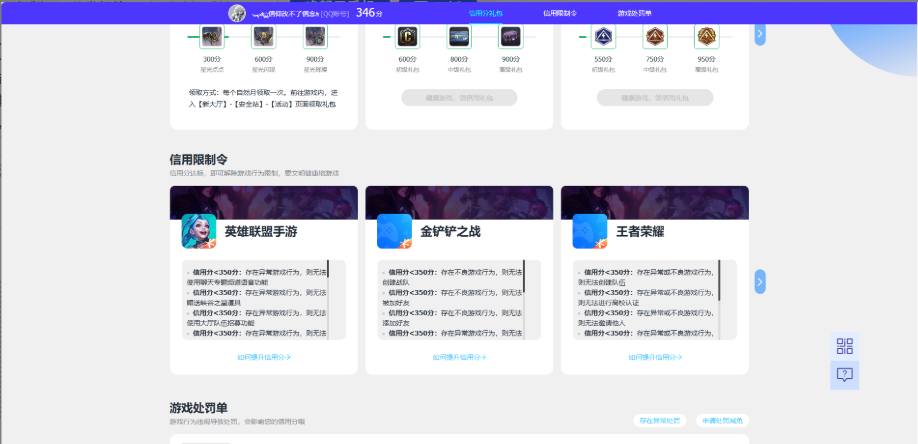Select the first card's 900分 reward icon

[x=316, y=36]
